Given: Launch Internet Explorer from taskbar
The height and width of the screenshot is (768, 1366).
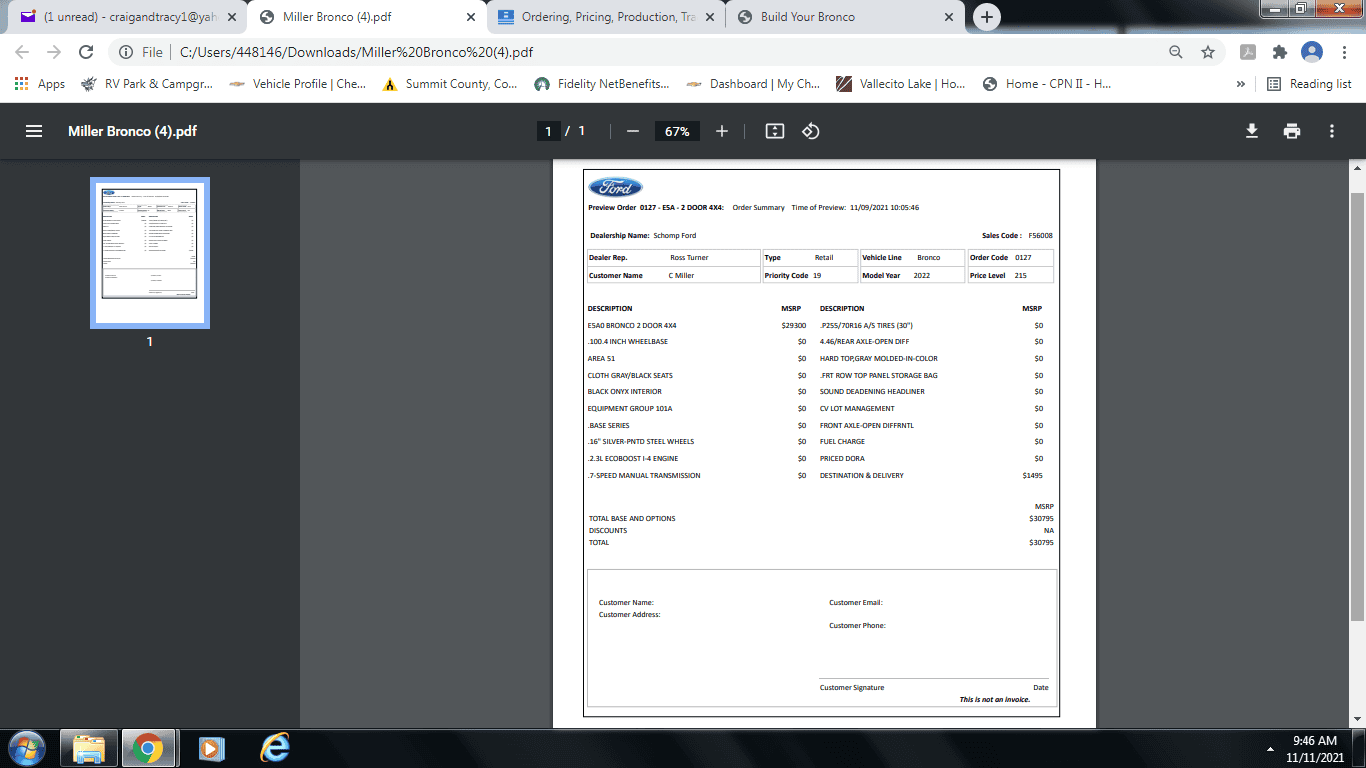Looking at the screenshot, I should (274, 748).
